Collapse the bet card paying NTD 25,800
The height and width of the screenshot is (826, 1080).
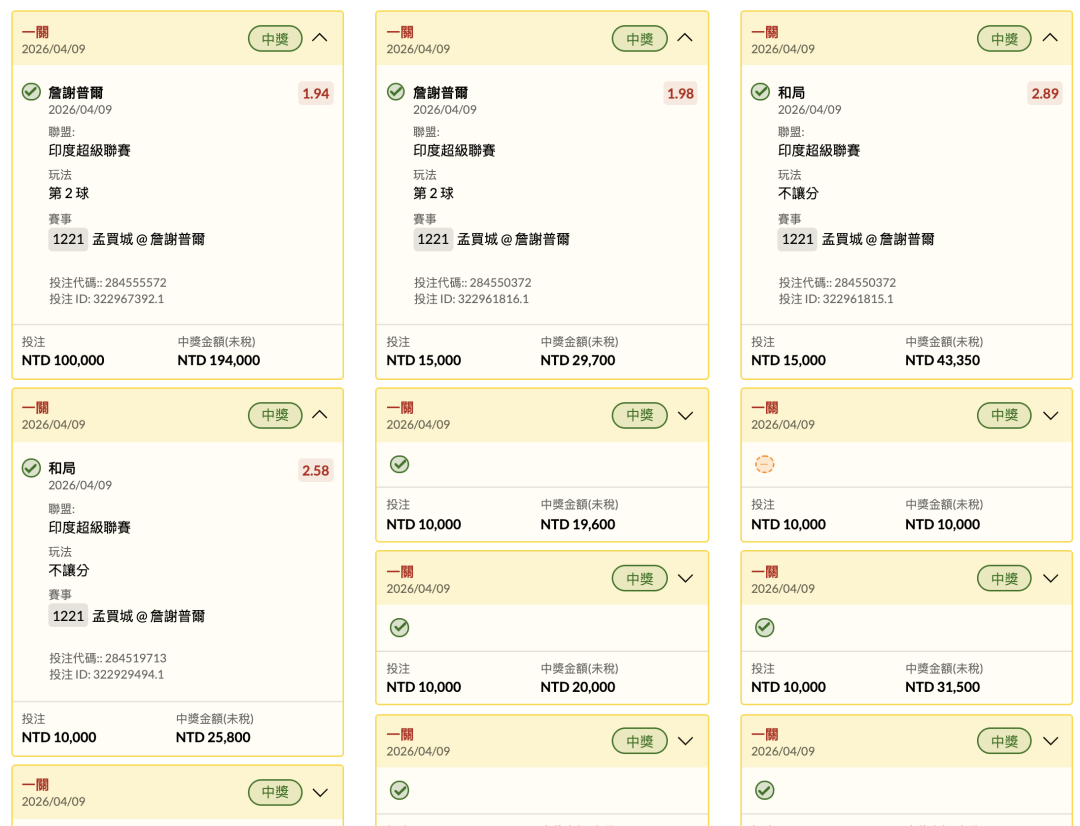coord(320,415)
